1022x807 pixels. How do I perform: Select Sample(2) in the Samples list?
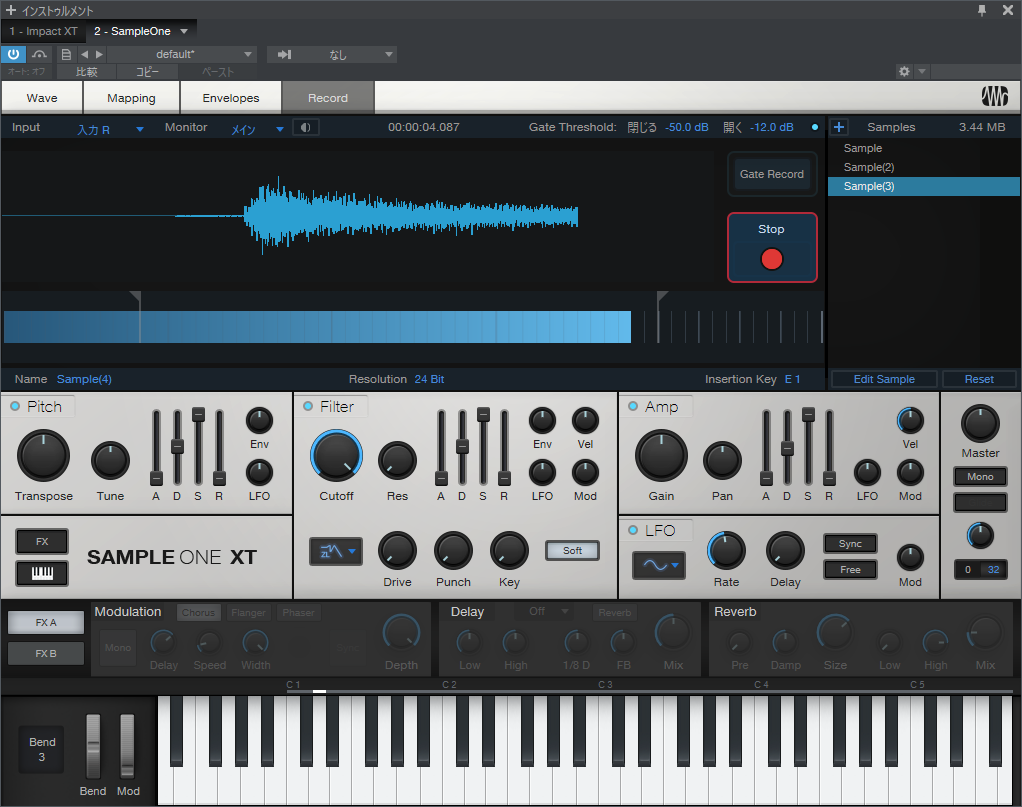pos(924,167)
